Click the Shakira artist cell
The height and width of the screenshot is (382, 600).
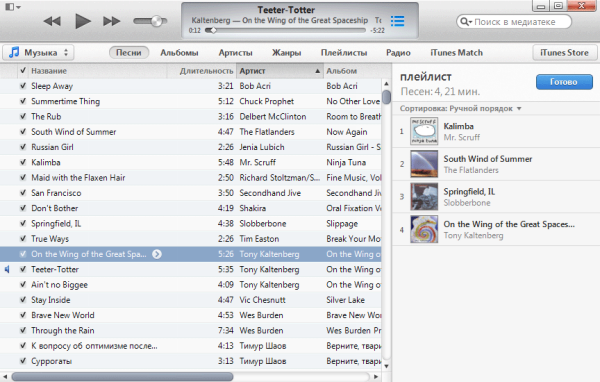point(253,208)
